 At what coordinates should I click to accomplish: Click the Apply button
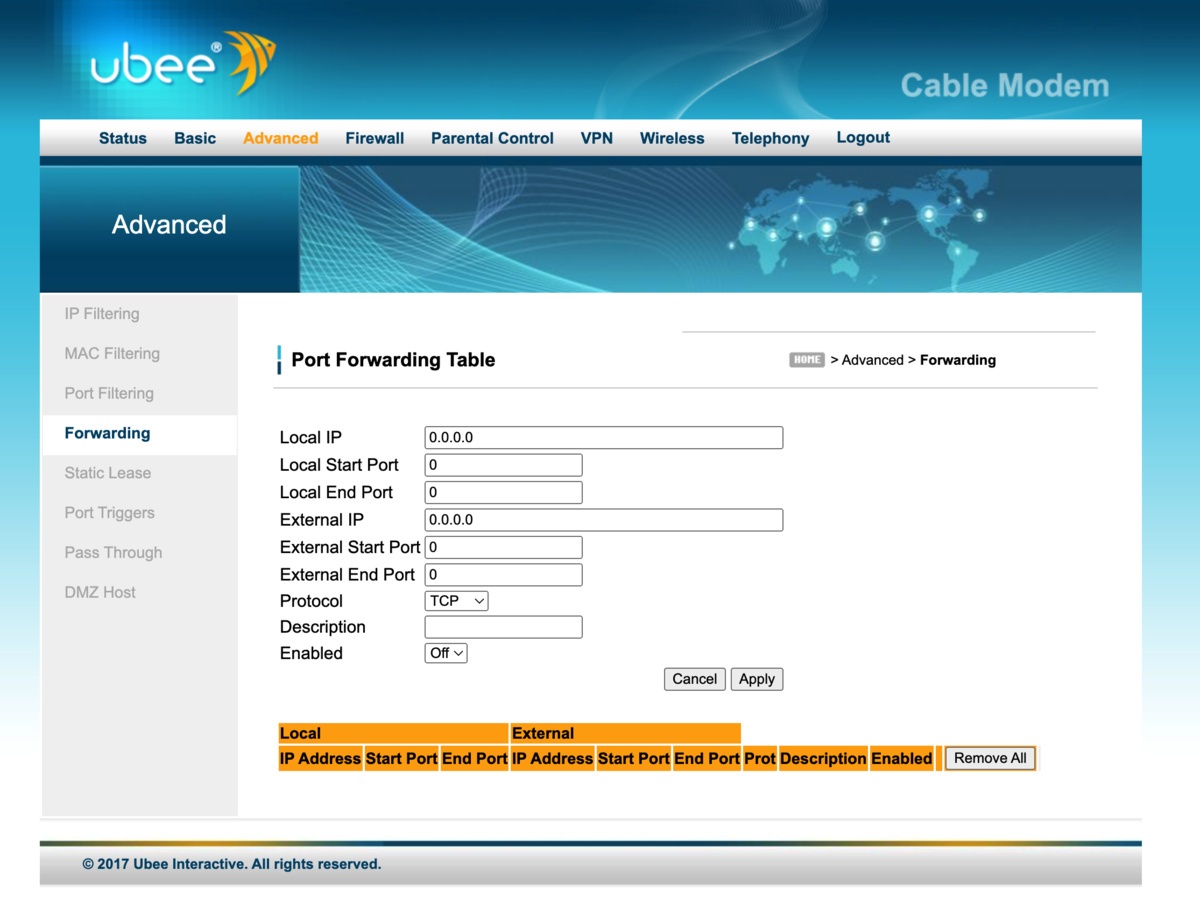(x=757, y=678)
